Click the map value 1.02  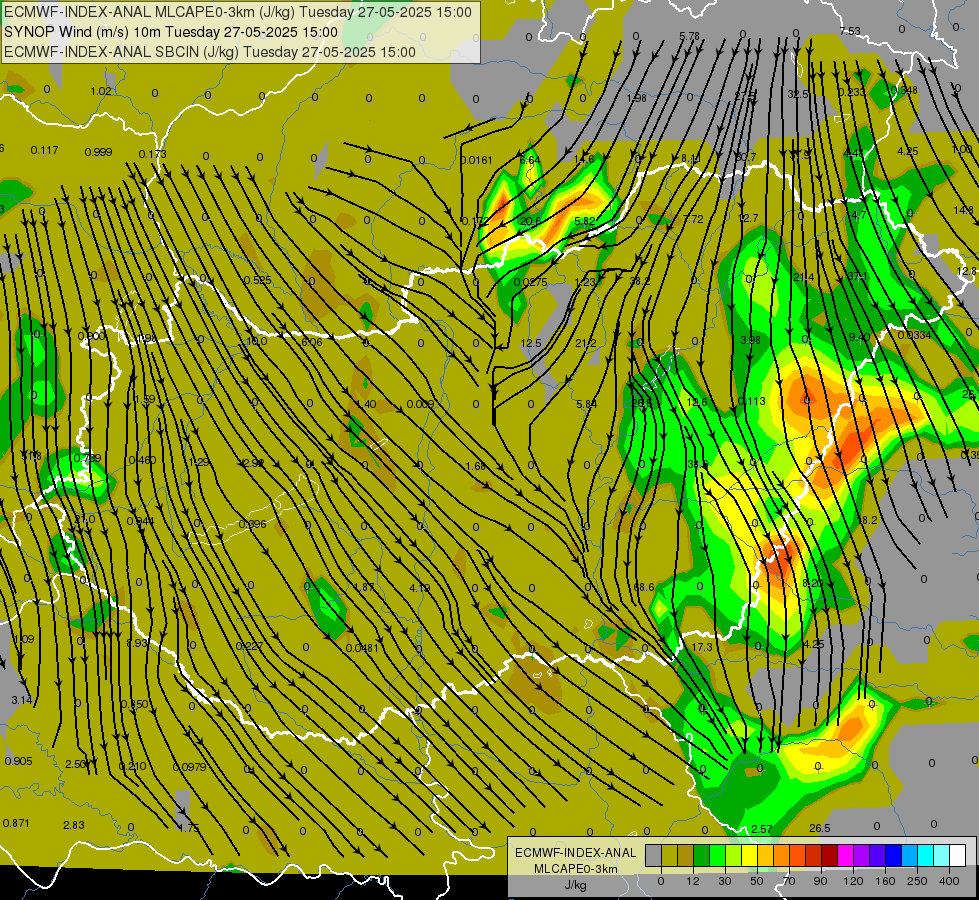point(101,91)
